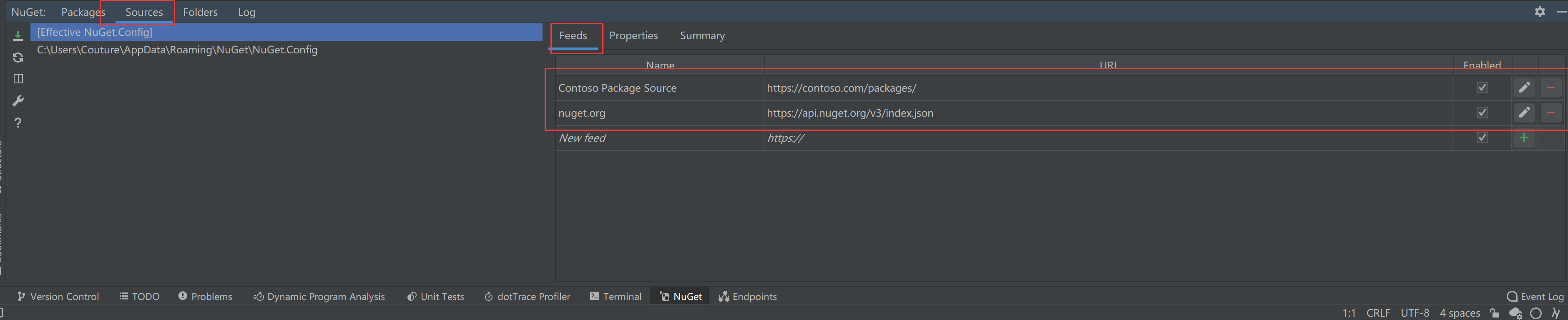Toggle the New feed Enabled checkbox
This screenshot has width=1568, height=320.
point(1482,138)
